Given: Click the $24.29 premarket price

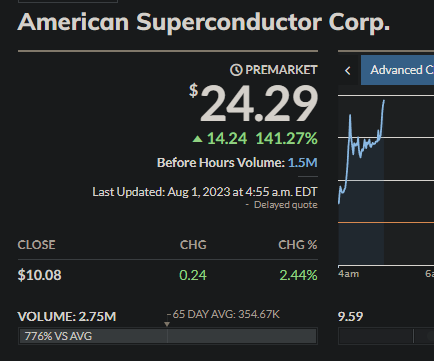Looking at the screenshot, I should coord(253,103).
